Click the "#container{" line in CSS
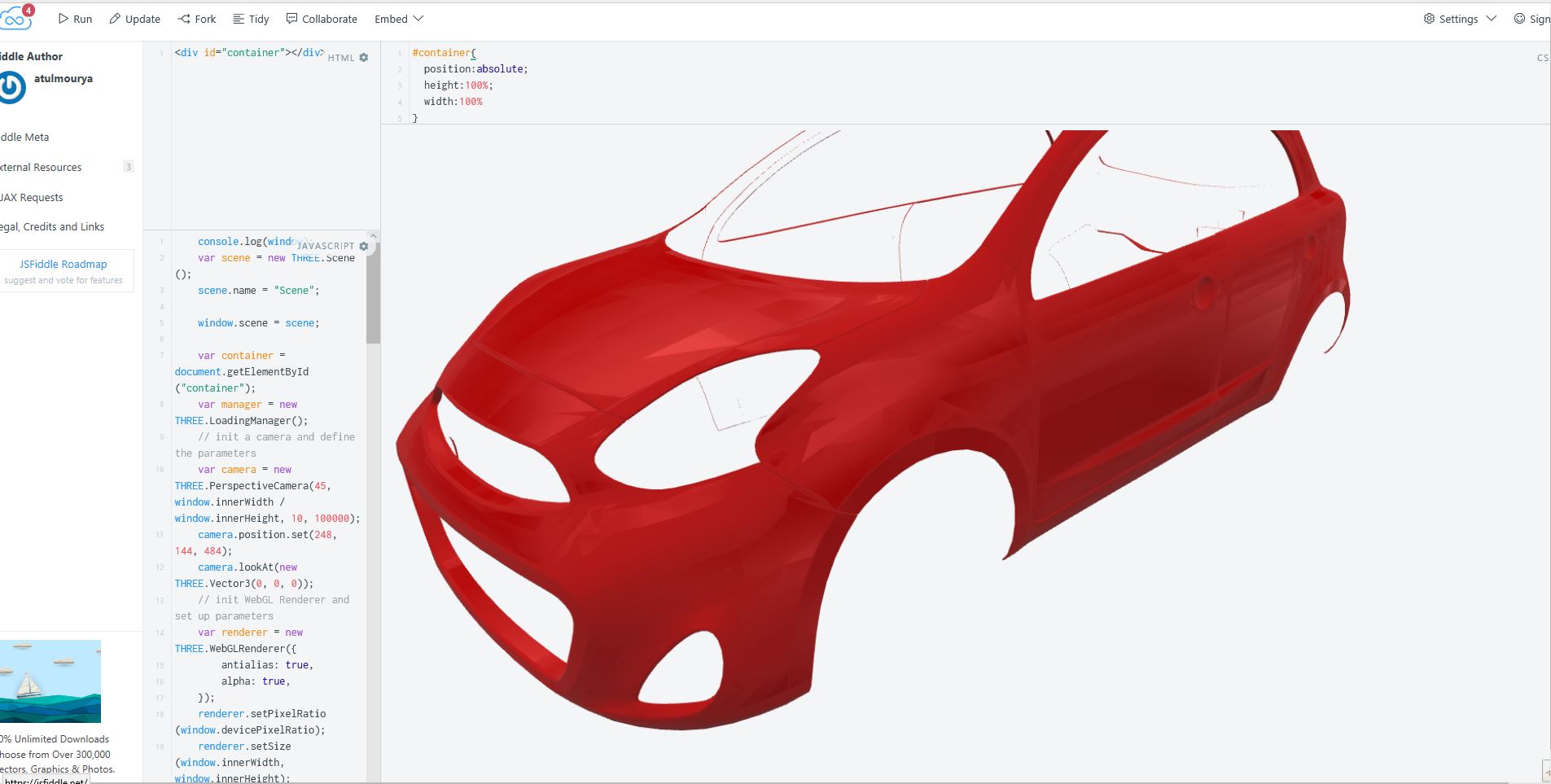The height and width of the screenshot is (784, 1551). 444,53
